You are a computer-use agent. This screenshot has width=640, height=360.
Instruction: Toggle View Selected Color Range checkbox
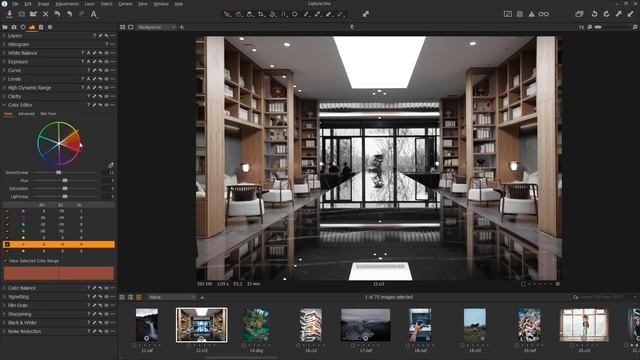click(x=6, y=260)
